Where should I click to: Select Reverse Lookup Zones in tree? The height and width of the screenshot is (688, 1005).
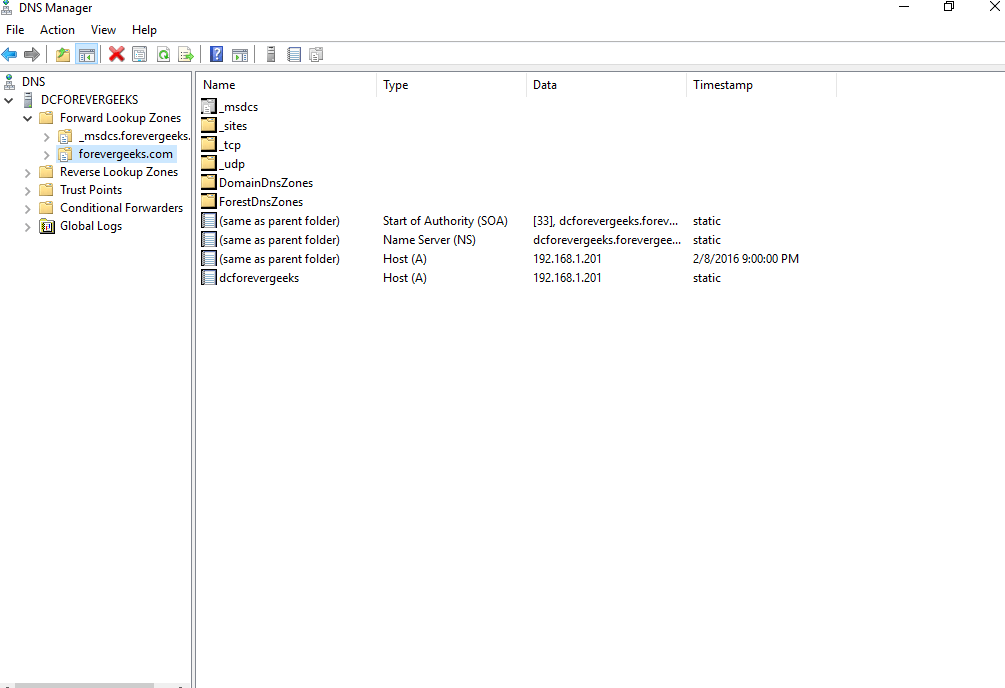[119, 172]
